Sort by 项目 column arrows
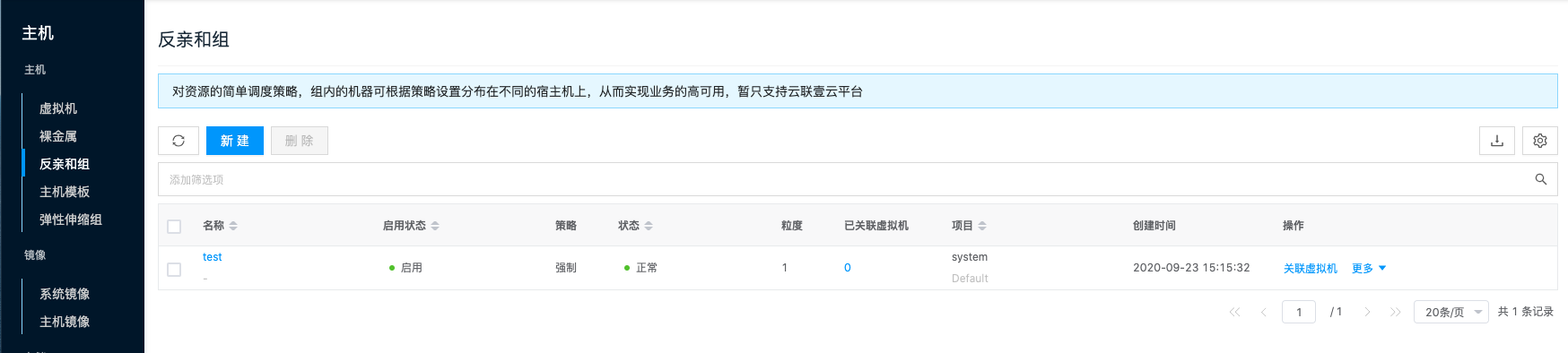This screenshot has width=1568, height=353. (982, 226)
